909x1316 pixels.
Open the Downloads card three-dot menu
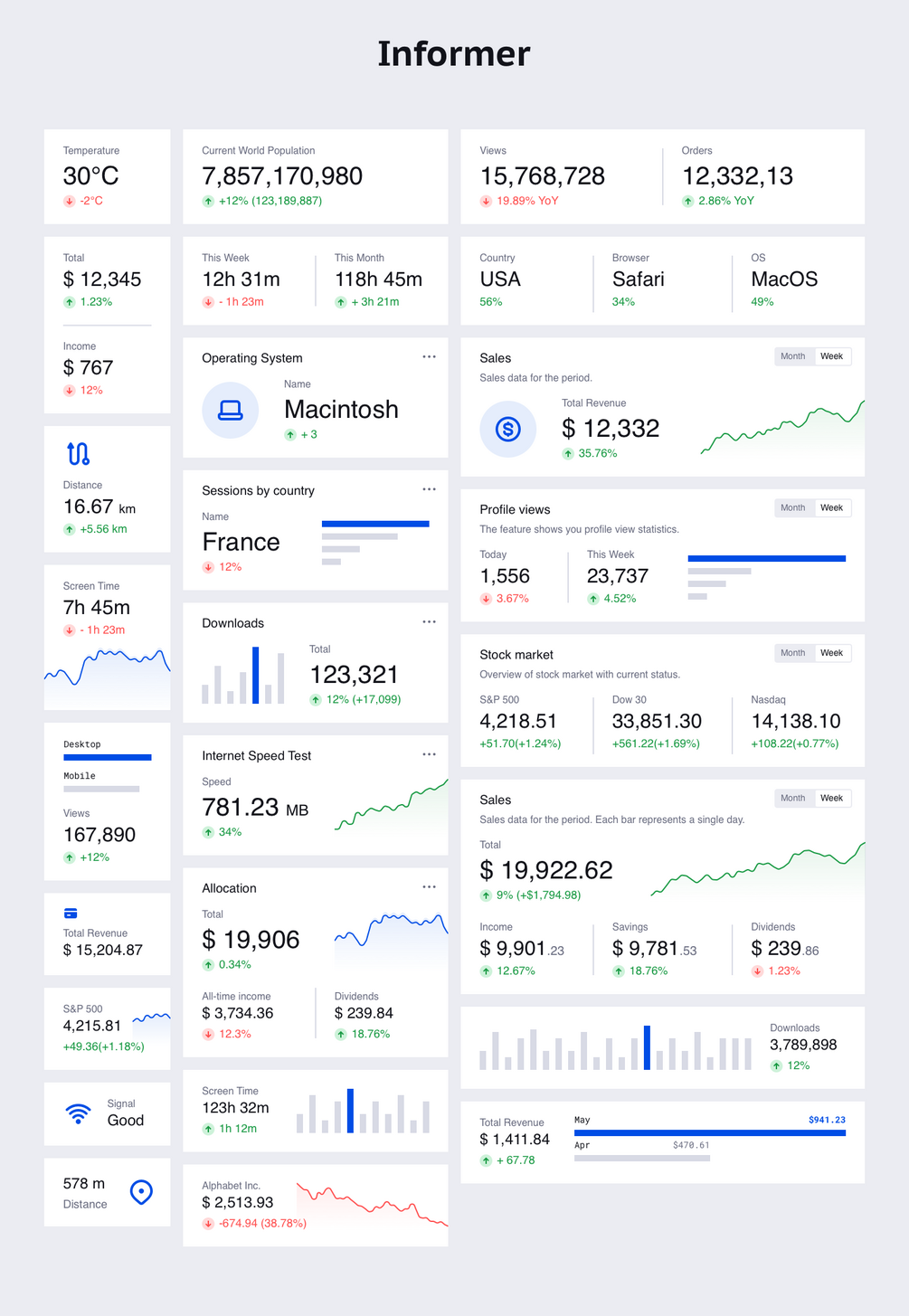pyautogui.click(x=429, y=621)
